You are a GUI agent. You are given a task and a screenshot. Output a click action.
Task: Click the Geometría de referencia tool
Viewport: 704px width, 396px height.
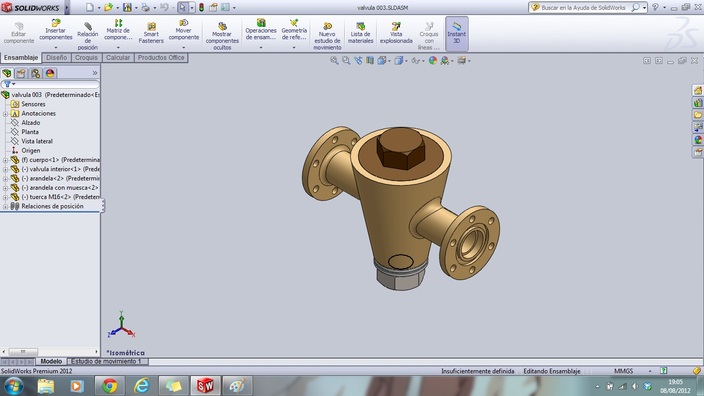(294, 30)
